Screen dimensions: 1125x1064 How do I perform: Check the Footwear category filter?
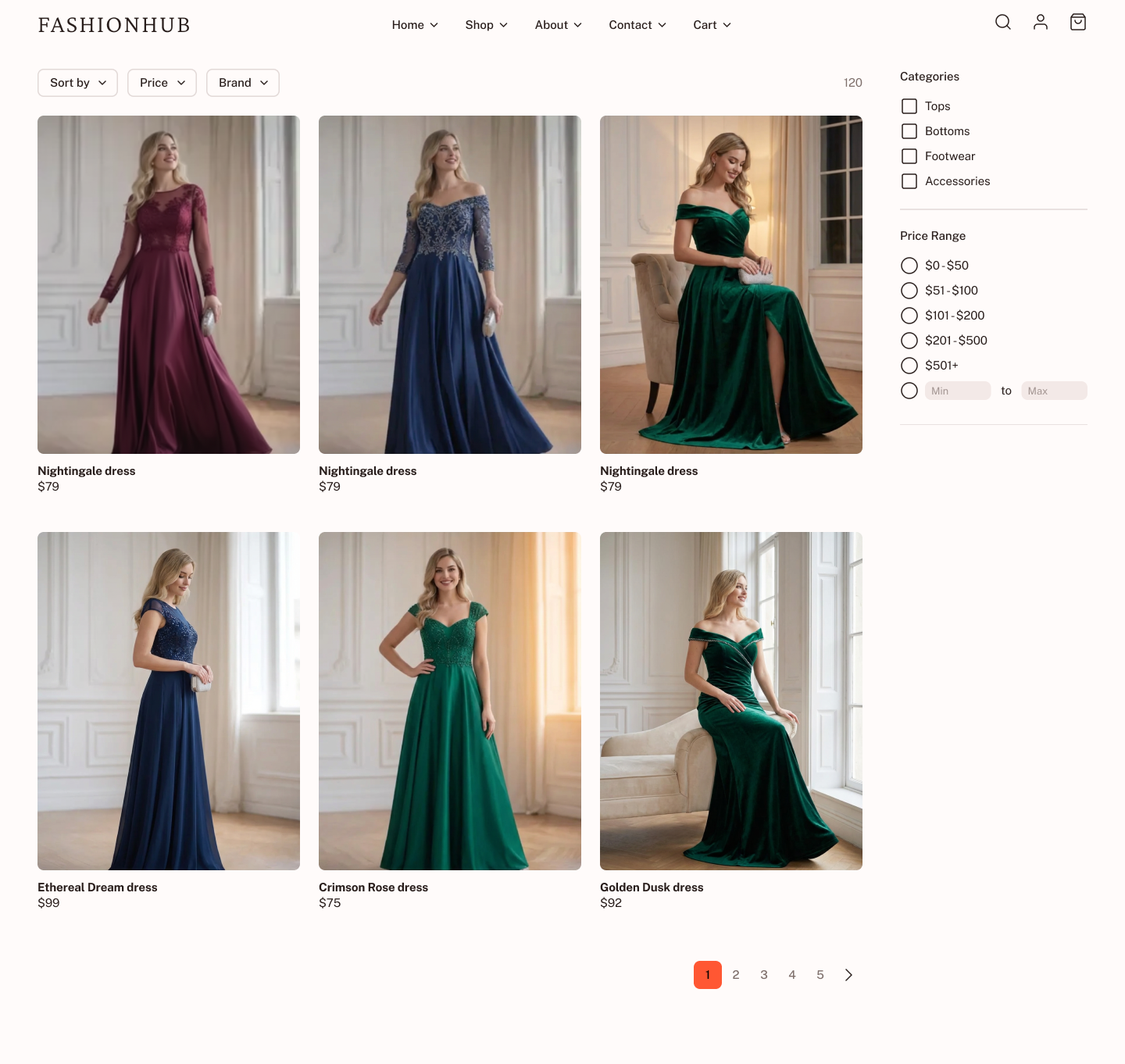[909, 156]
